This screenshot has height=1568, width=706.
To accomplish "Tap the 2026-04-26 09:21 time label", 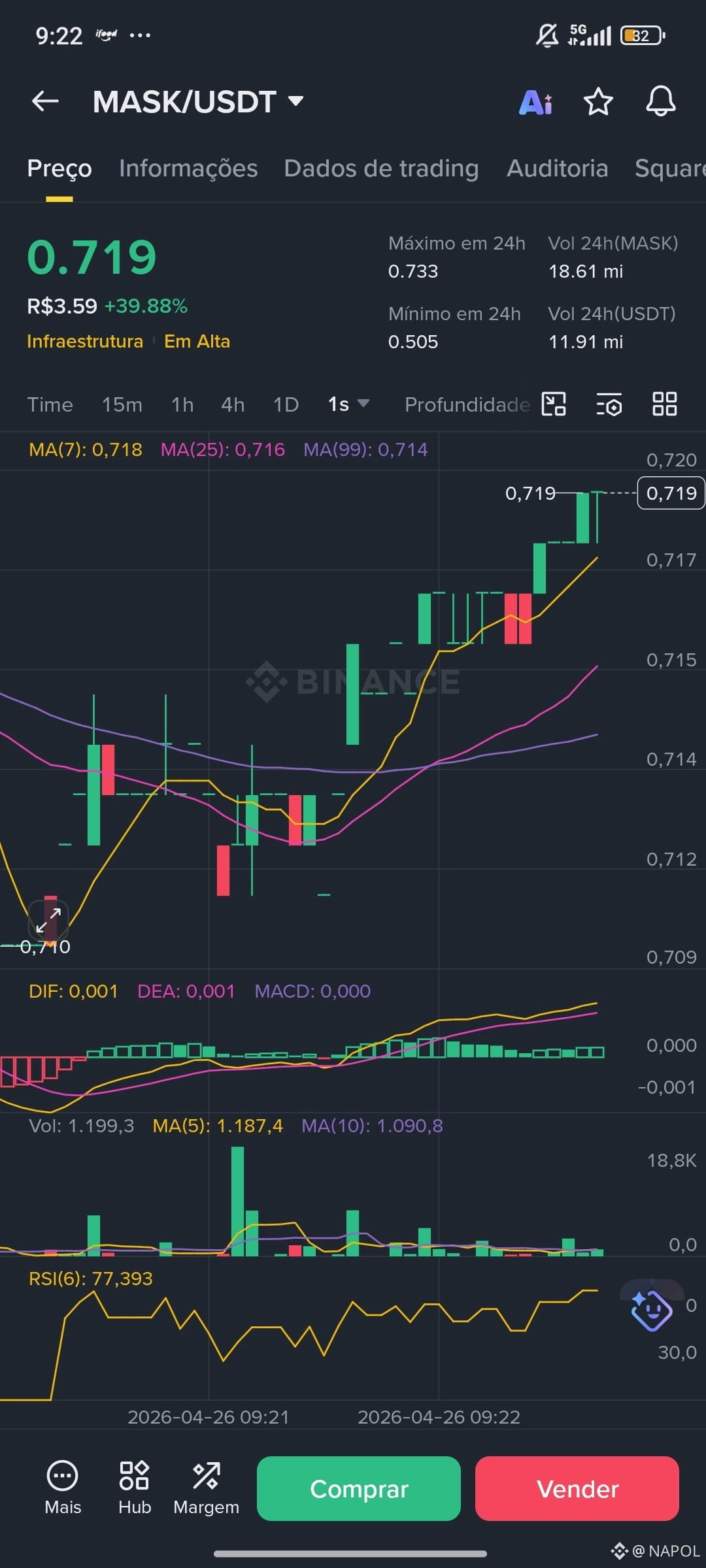I will [208, 1417].
